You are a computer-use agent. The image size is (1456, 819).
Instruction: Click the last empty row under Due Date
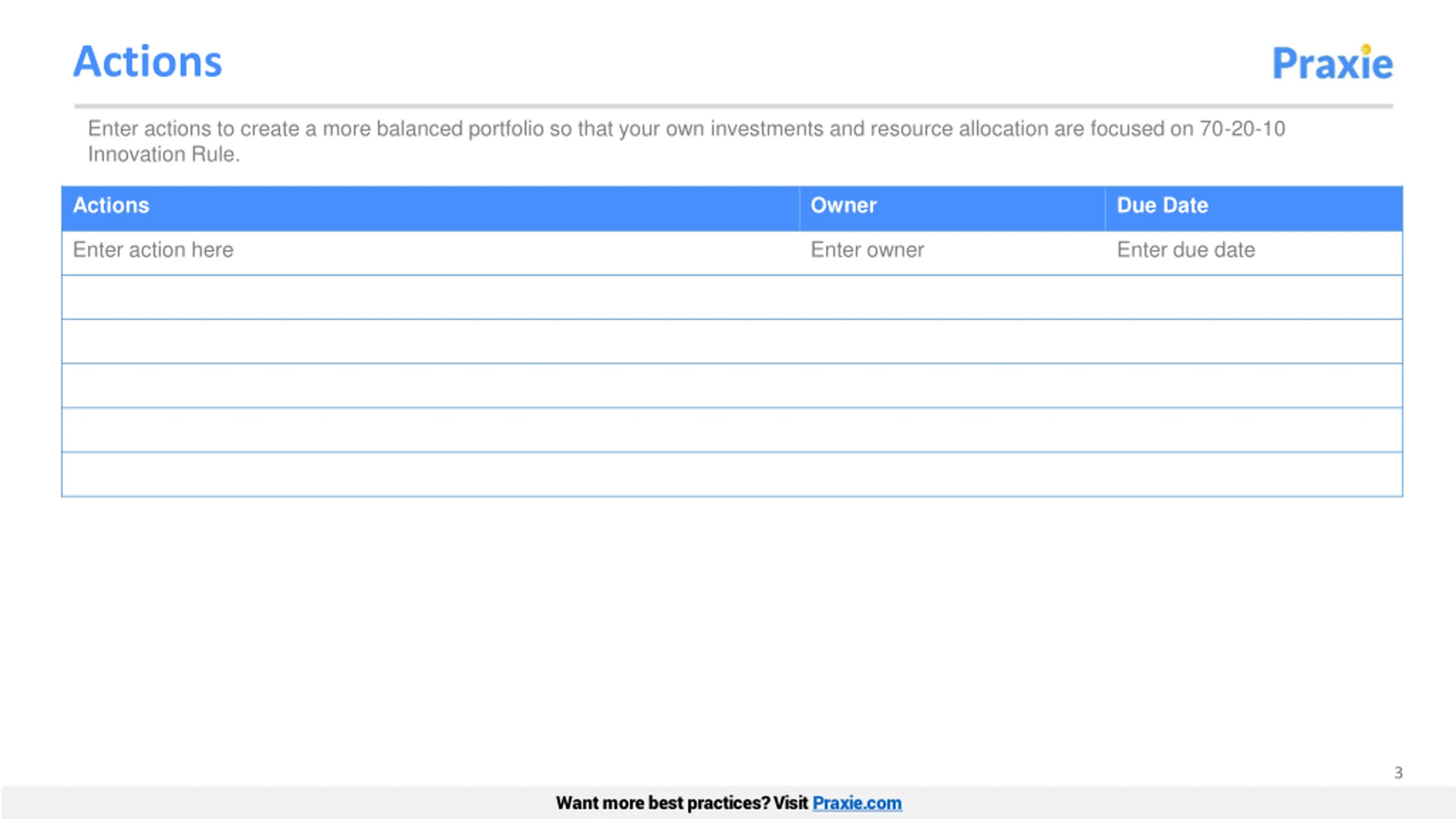[x=1254, y=474]
